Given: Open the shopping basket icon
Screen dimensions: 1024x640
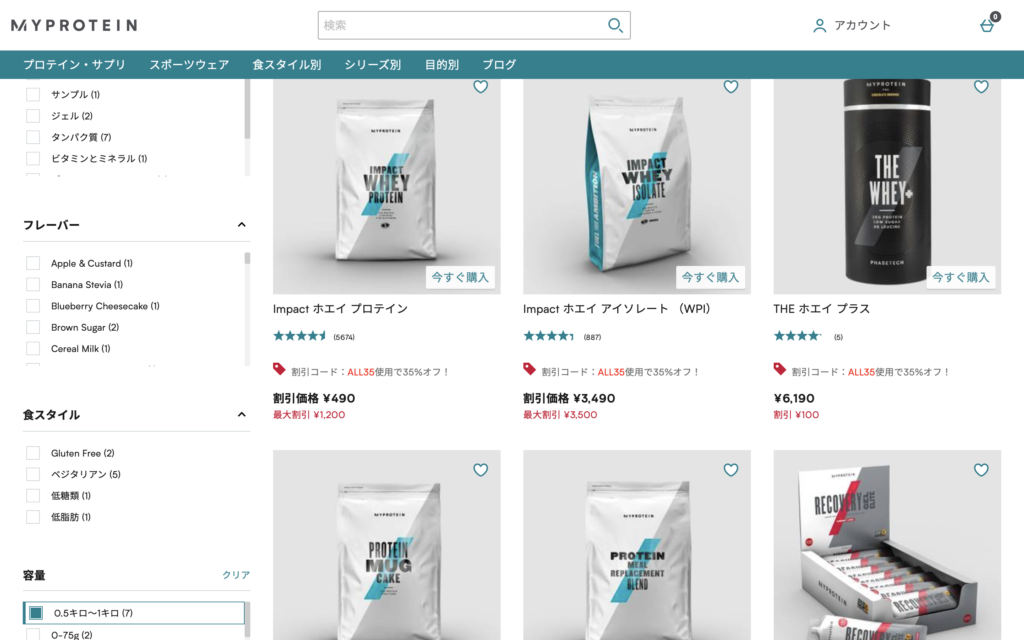Looking at the screenshot, I should (987, 25).
